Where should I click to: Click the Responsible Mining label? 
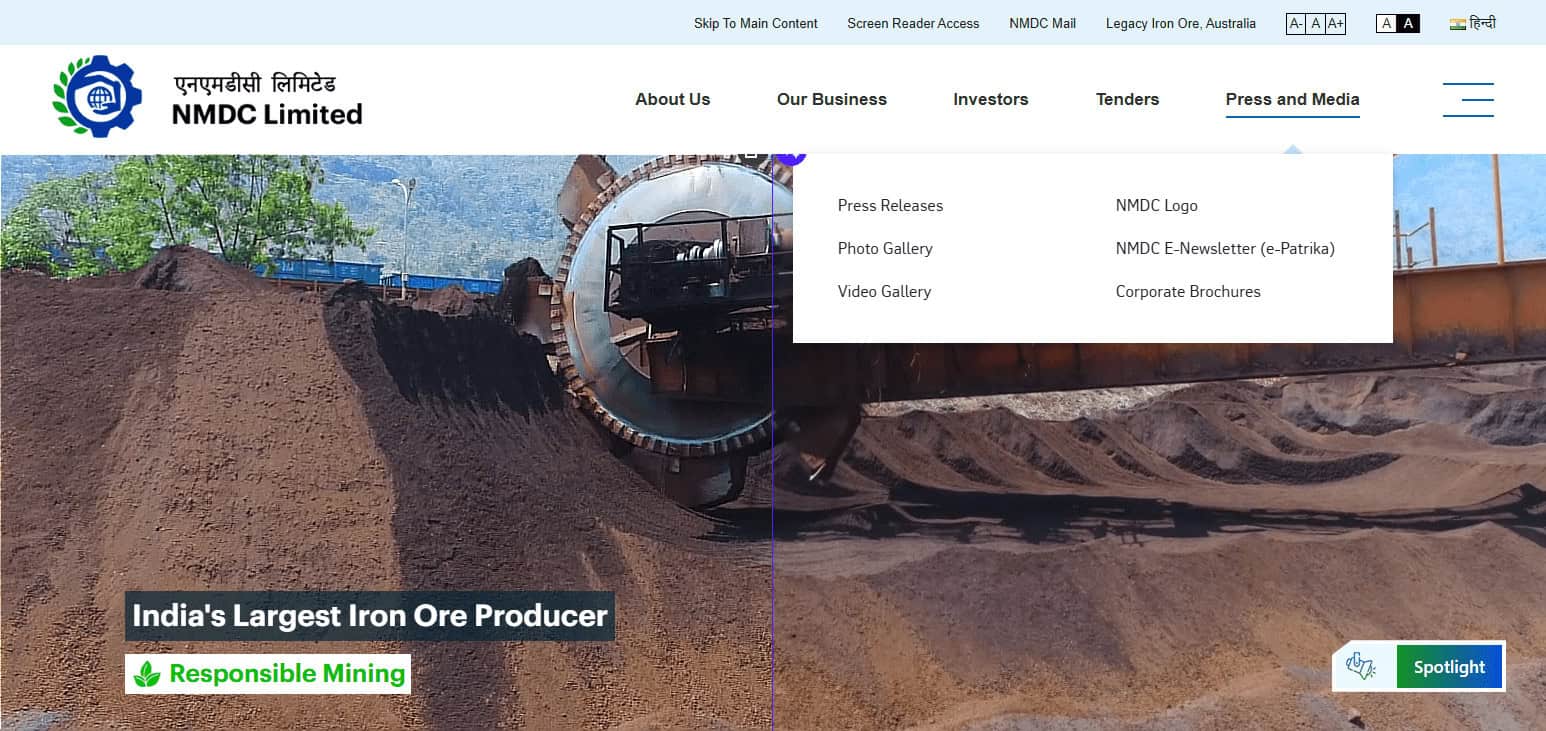coord(268,673)
